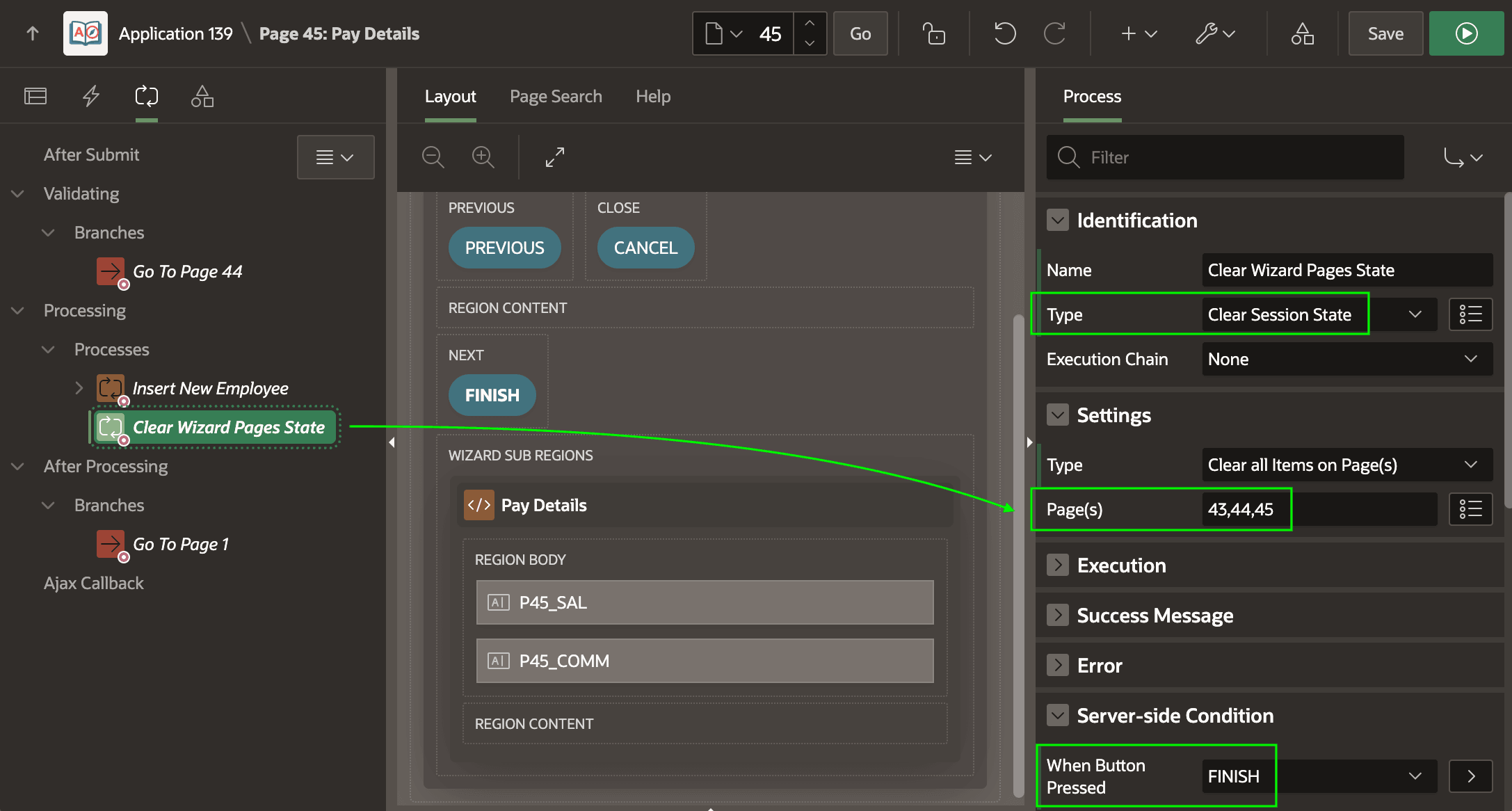1512x811 pixels.
Task: Collapse the Identification section
Action: (1058, 220)
